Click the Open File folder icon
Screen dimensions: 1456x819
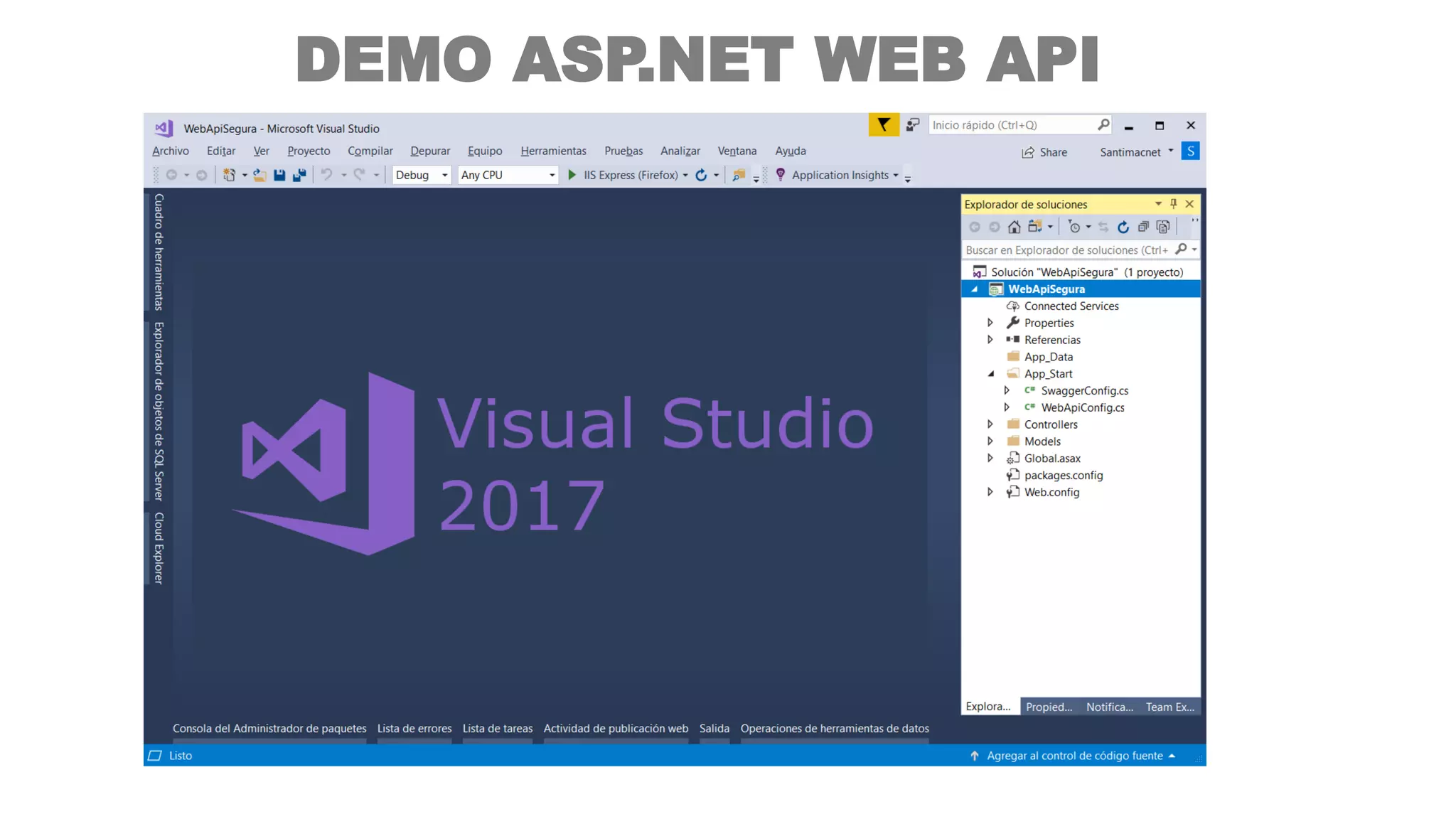(x=259, y=175)
